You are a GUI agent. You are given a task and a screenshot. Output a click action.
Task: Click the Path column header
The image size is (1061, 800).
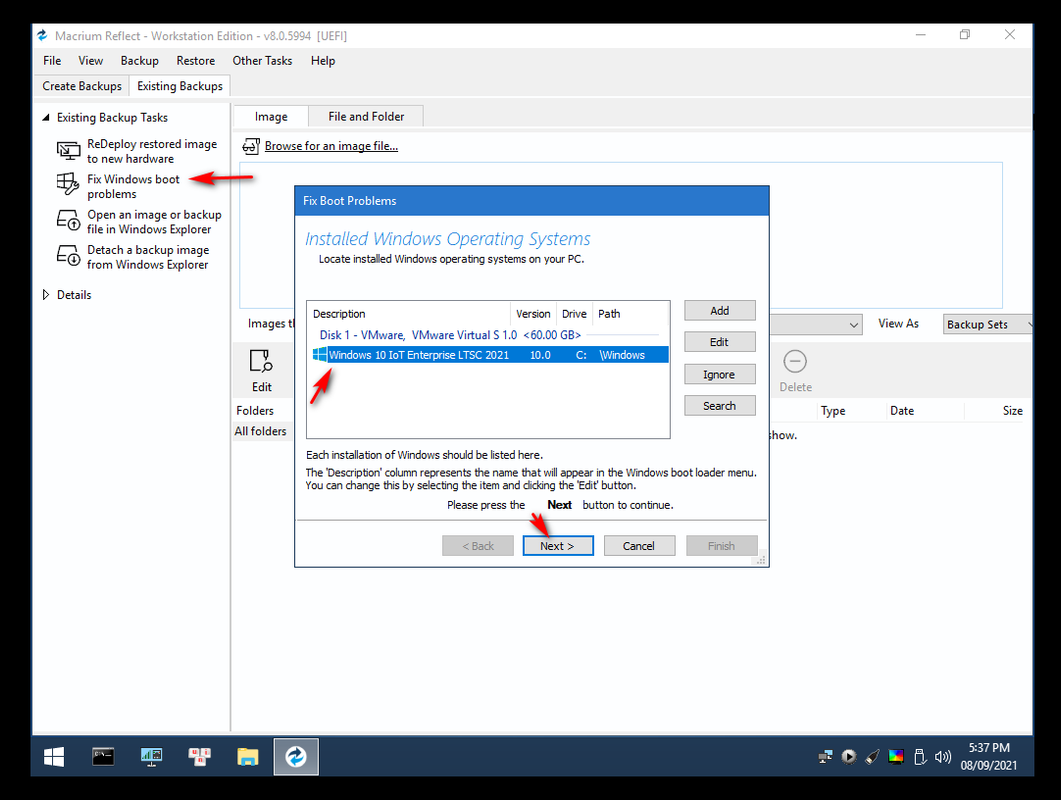pyautogui.click(x=631, y=314)
